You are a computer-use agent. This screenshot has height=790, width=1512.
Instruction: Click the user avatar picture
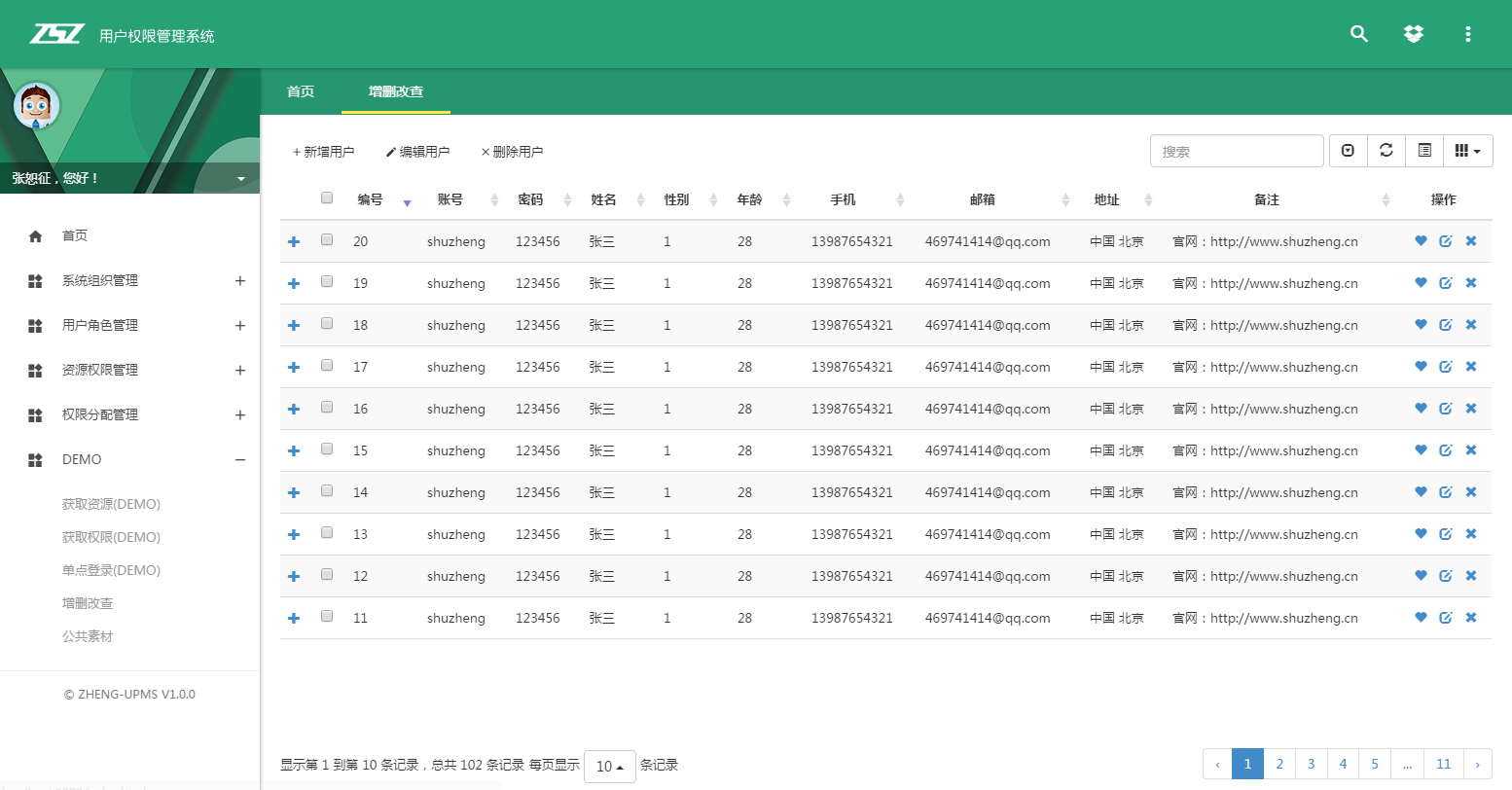[x=37, y=105]
